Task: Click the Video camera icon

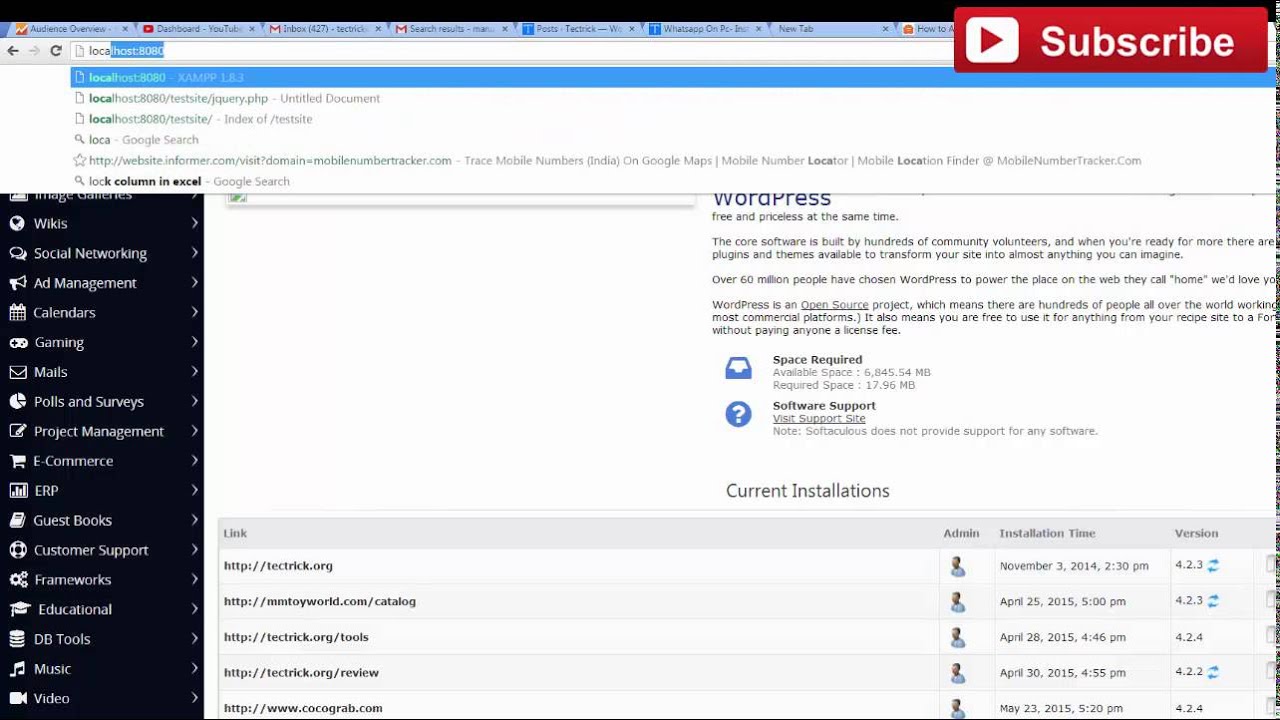Action: (17, 698)
